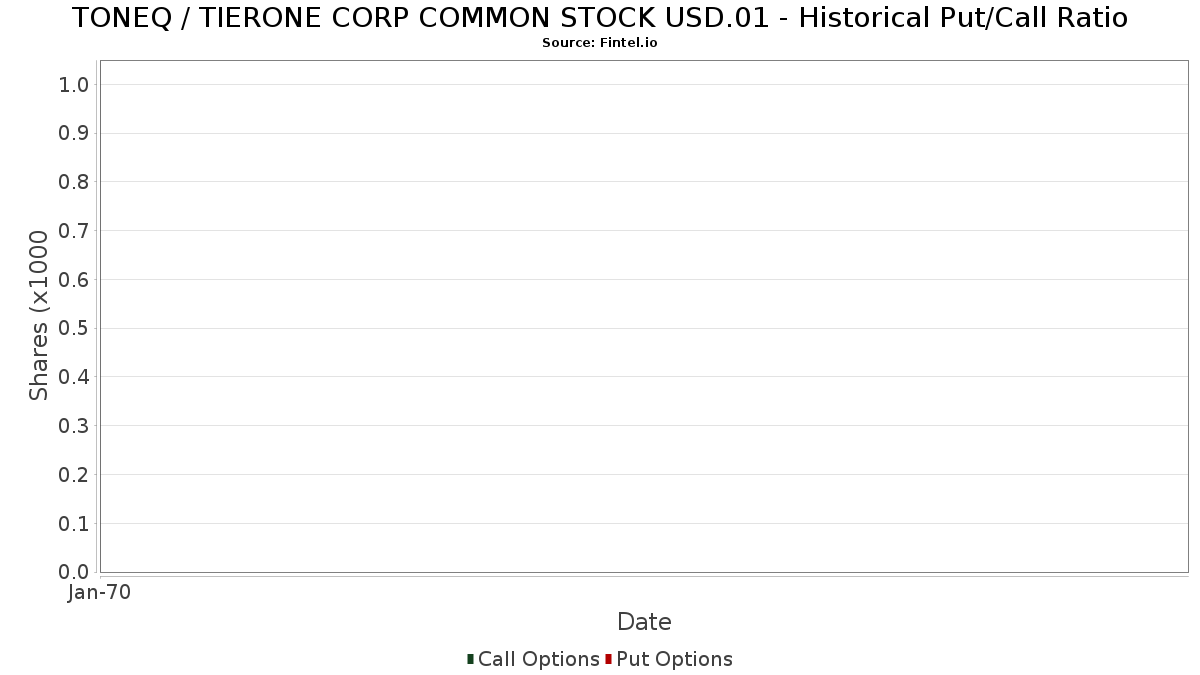1200x675 pixels.
Task: Select the Jan-70 x-axis tick label
Action: (99, 592)
